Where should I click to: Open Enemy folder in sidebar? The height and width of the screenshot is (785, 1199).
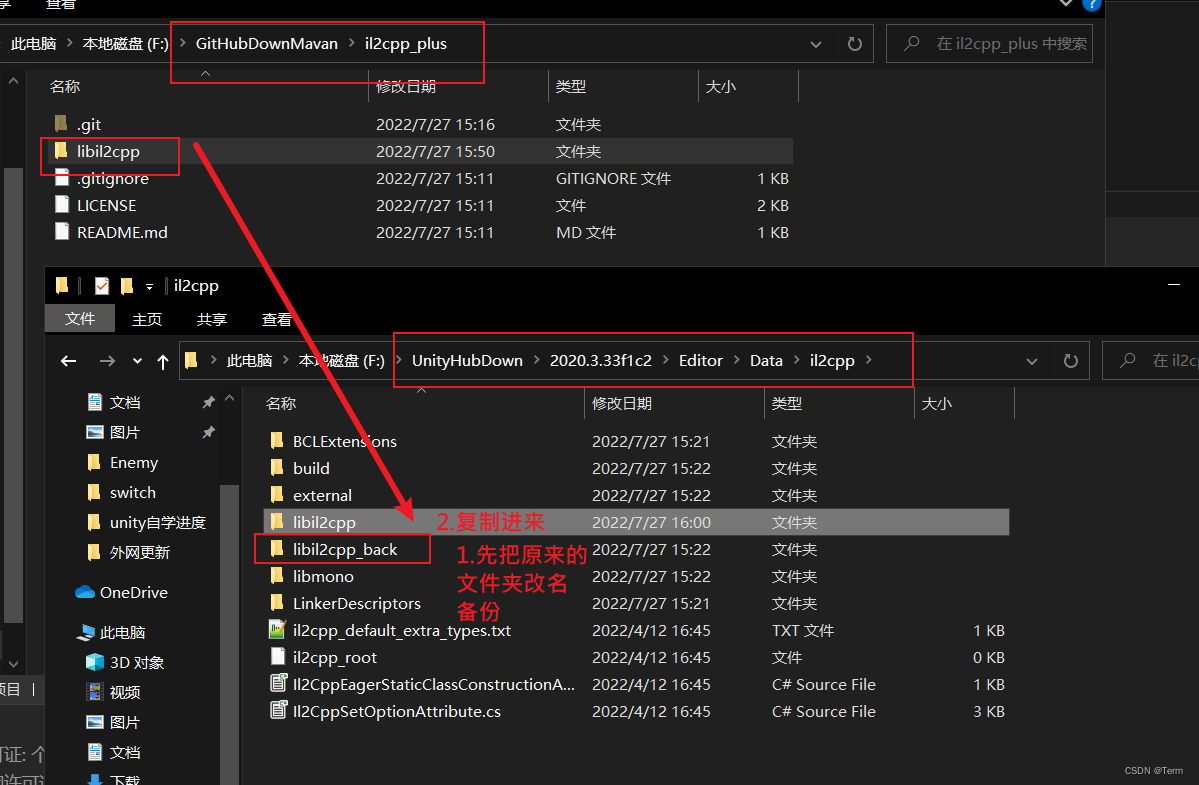point(134,463)
